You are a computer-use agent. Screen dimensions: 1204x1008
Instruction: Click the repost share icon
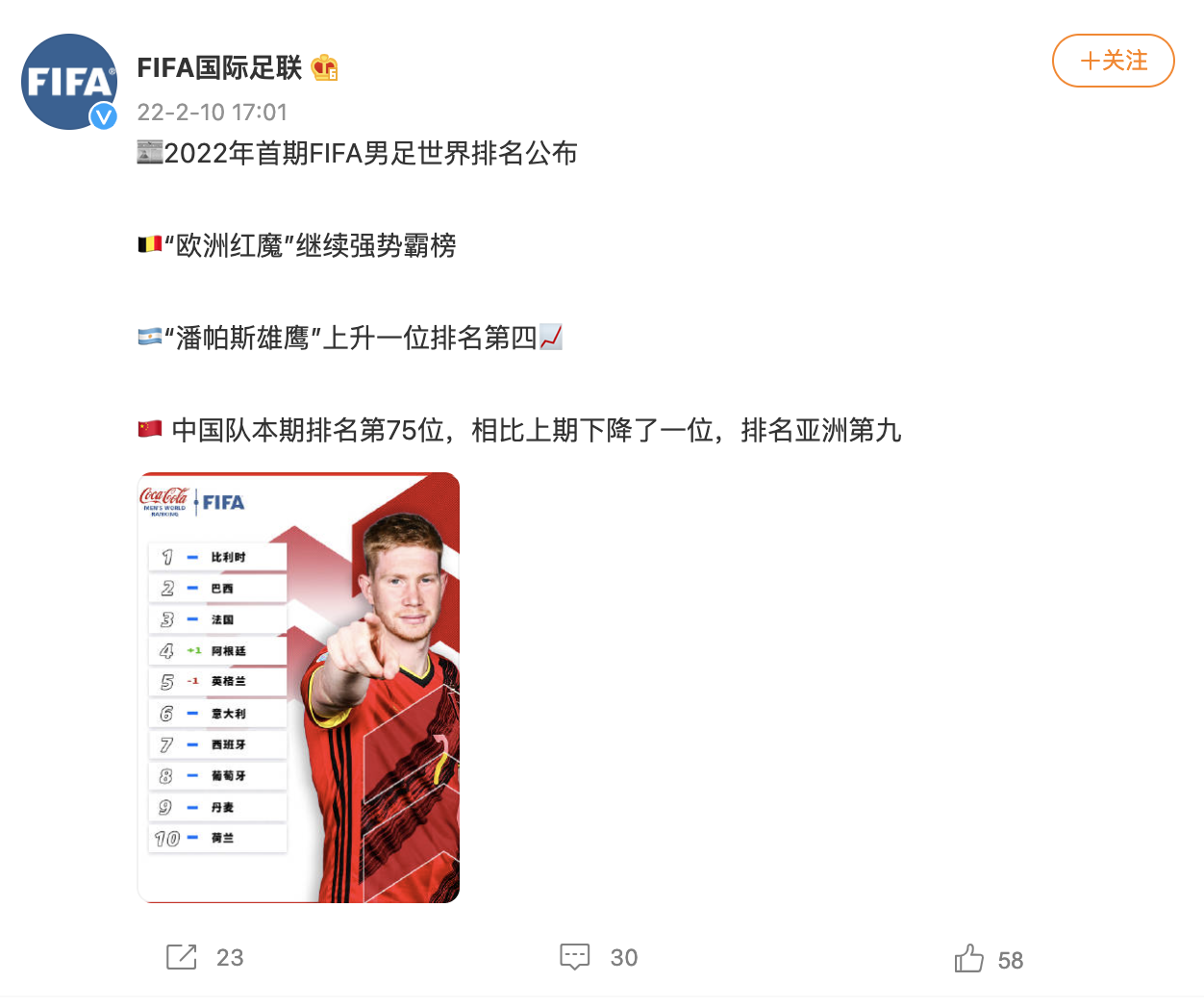click(x=182, y=957)
